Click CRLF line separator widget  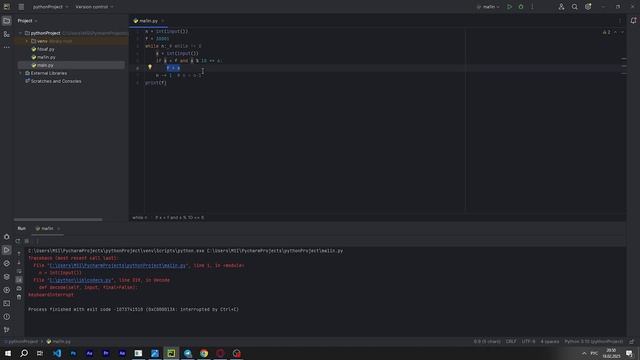click(511, 342)
